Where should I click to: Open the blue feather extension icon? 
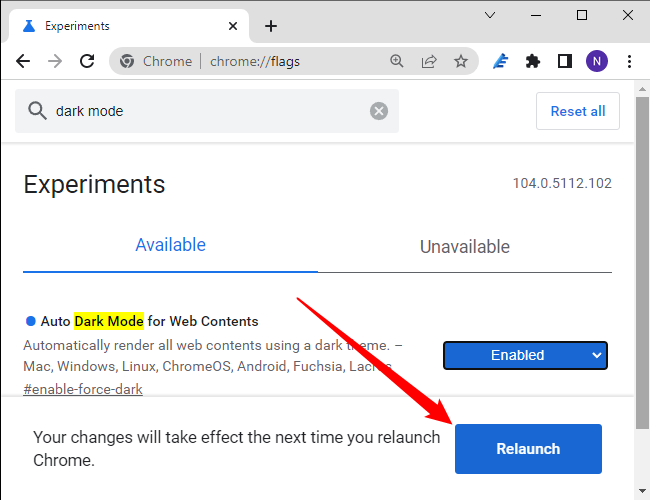point(501,61)
